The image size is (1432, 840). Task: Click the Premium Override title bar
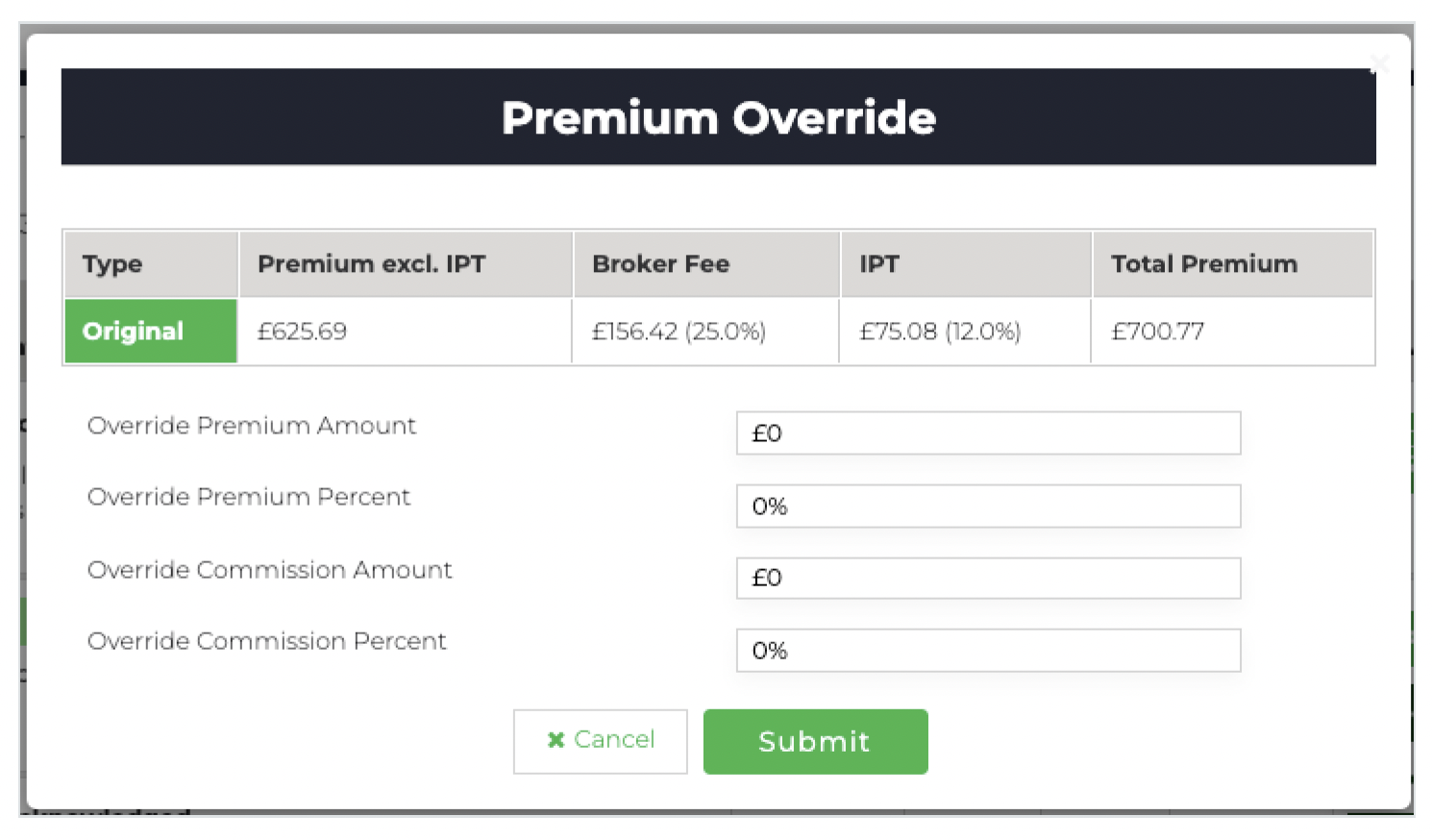pos(718,117)
